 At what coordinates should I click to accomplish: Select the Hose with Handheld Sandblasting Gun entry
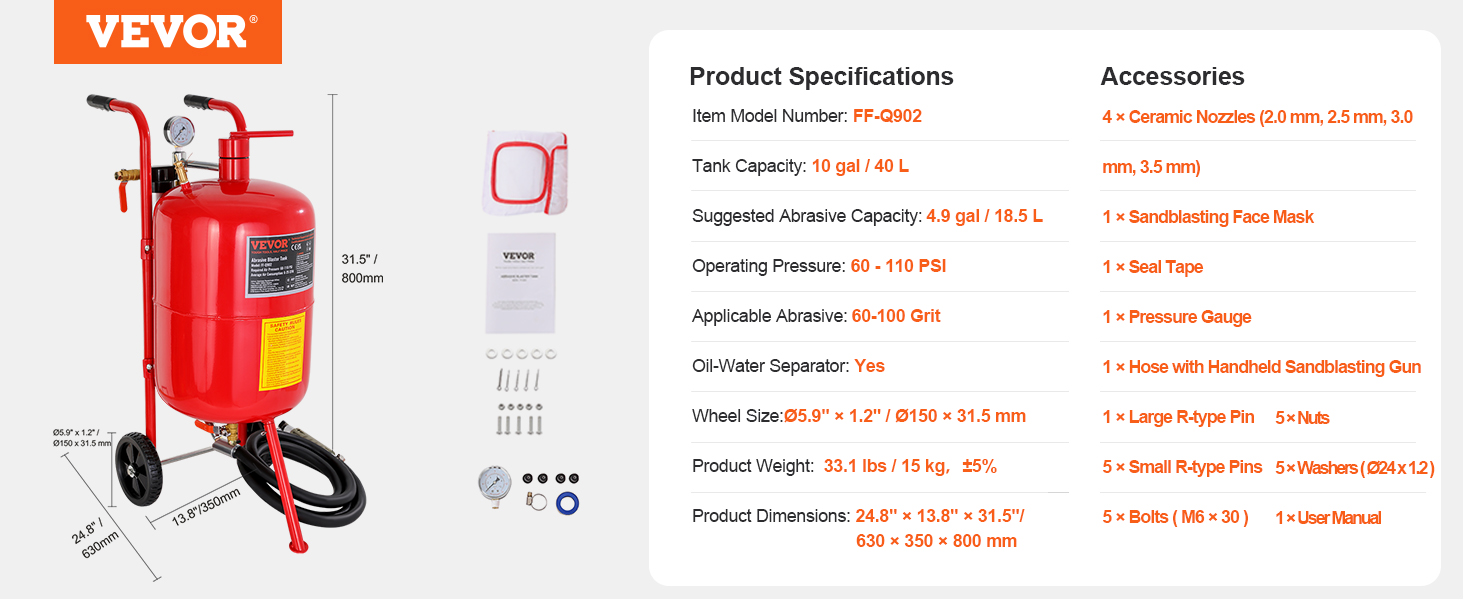1261,367
